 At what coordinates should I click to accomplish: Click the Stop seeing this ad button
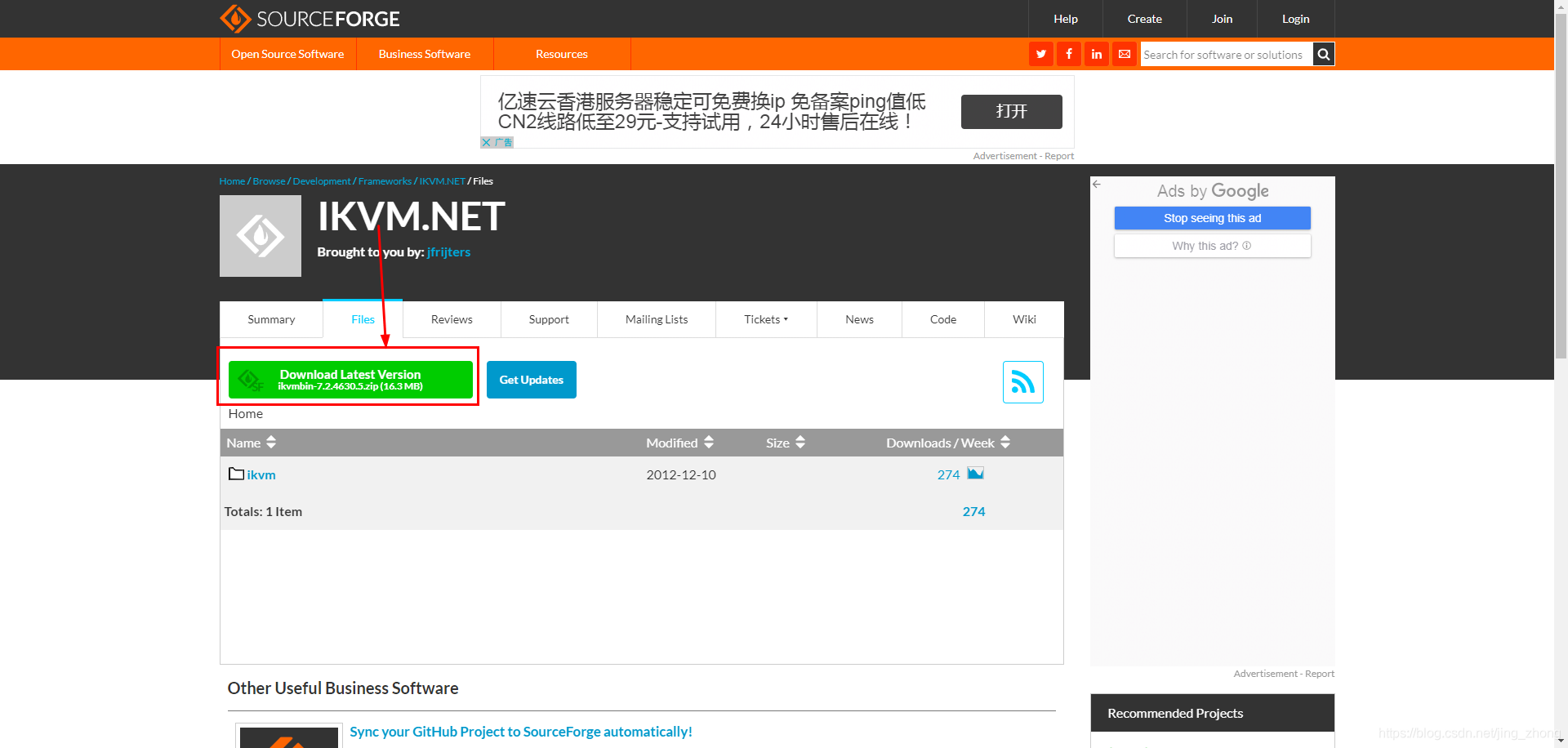(x=1212, y=218)
